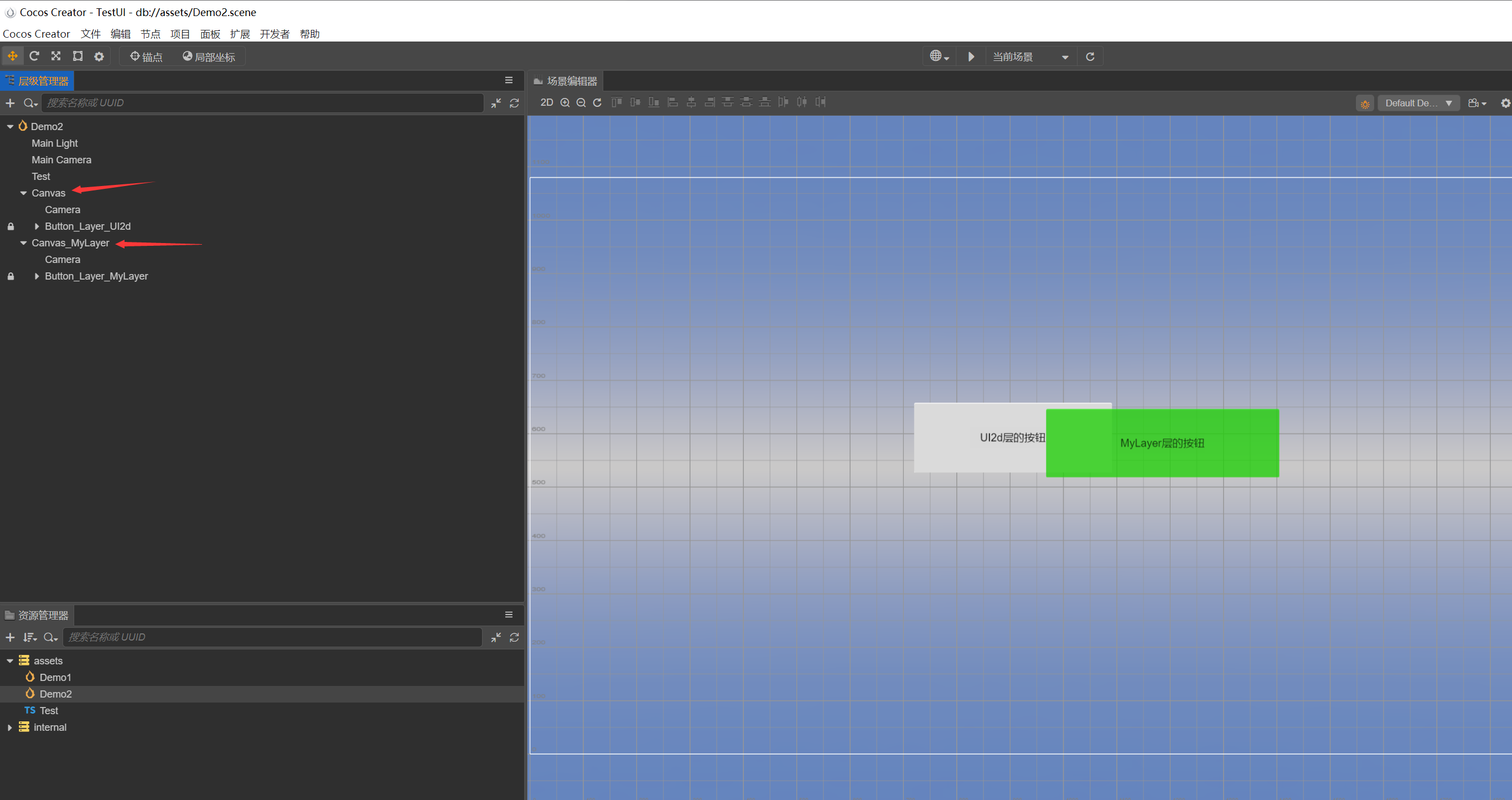Expand the Button_Layer_UI2d node

[37, 227]
